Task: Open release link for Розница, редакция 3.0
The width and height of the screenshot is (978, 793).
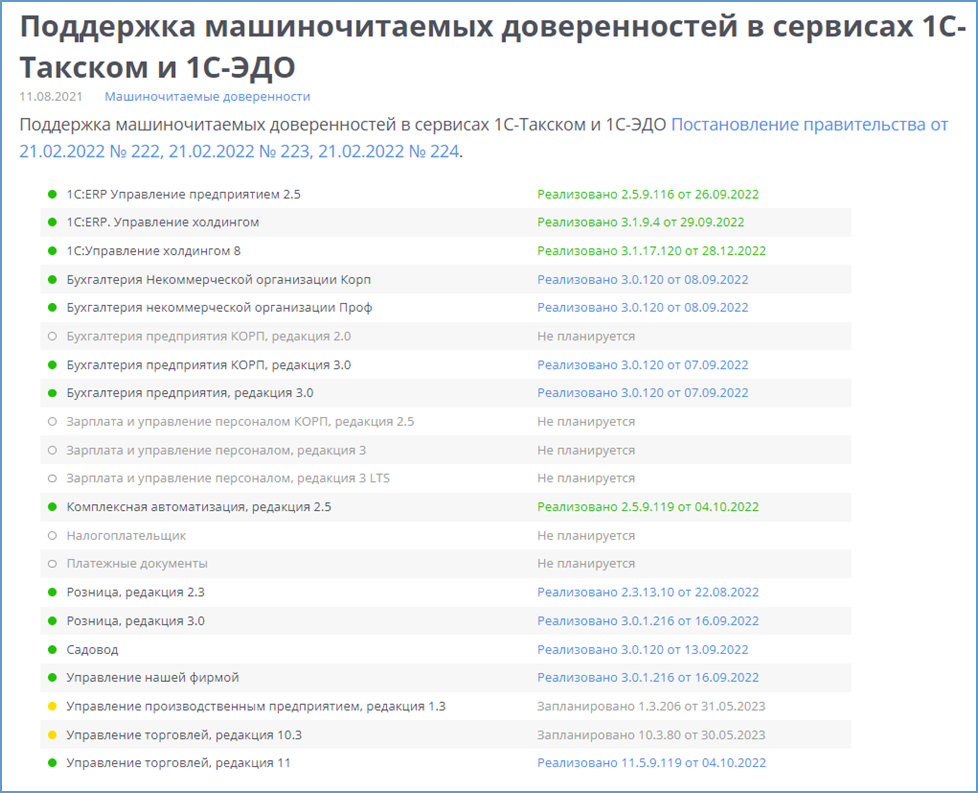Action: pyautogui.click(x=648, y=621)
